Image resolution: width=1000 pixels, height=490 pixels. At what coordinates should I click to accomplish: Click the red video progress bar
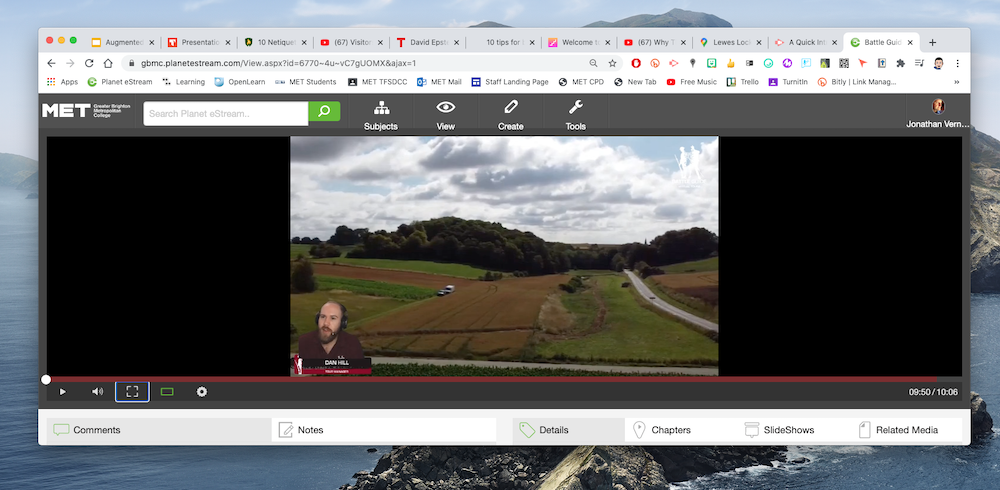click(491, 379)
